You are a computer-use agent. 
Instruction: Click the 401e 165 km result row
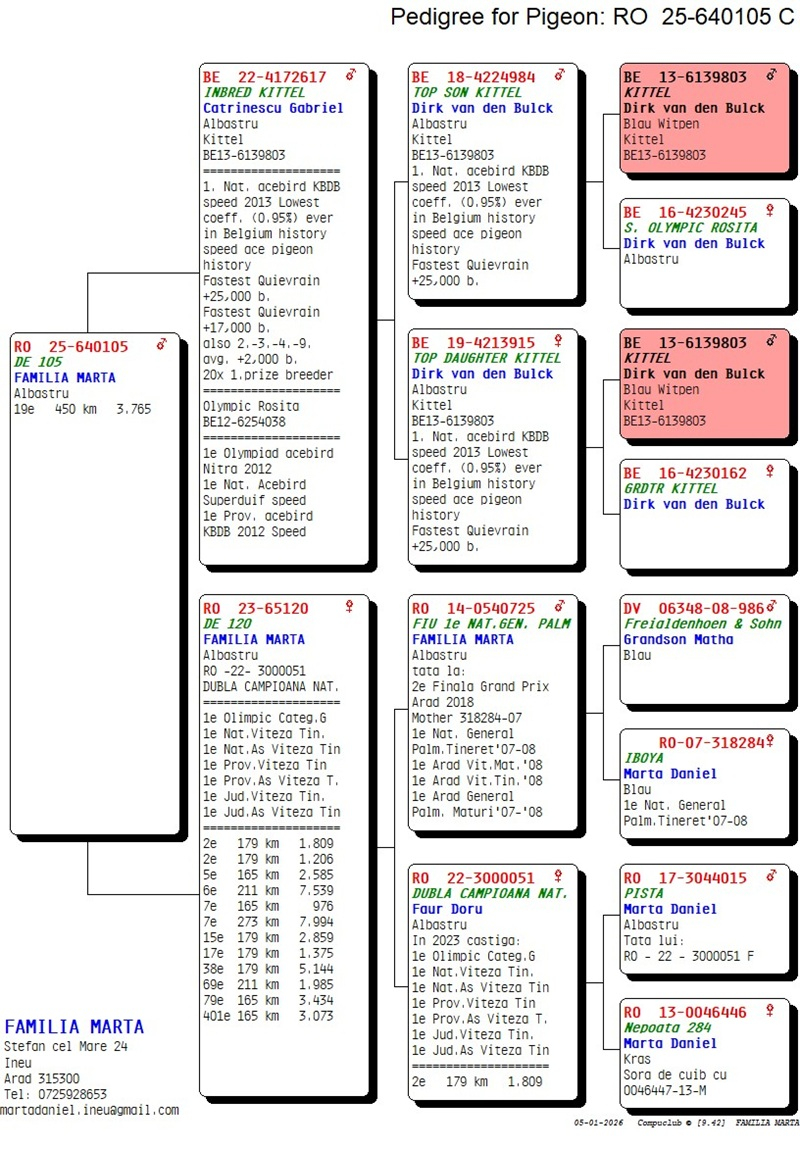[268, 1016]
